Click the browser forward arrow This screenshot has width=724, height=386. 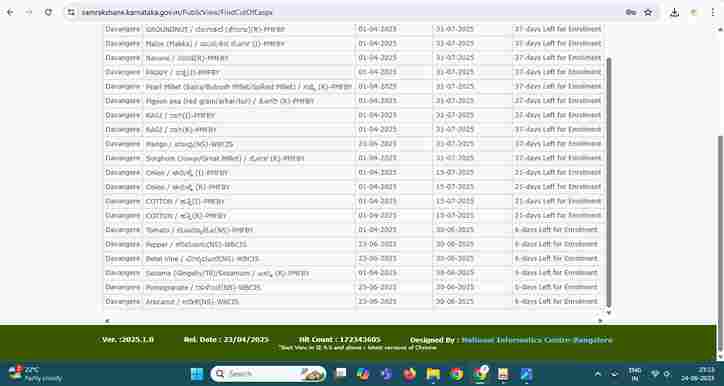(x=29, y=12)
